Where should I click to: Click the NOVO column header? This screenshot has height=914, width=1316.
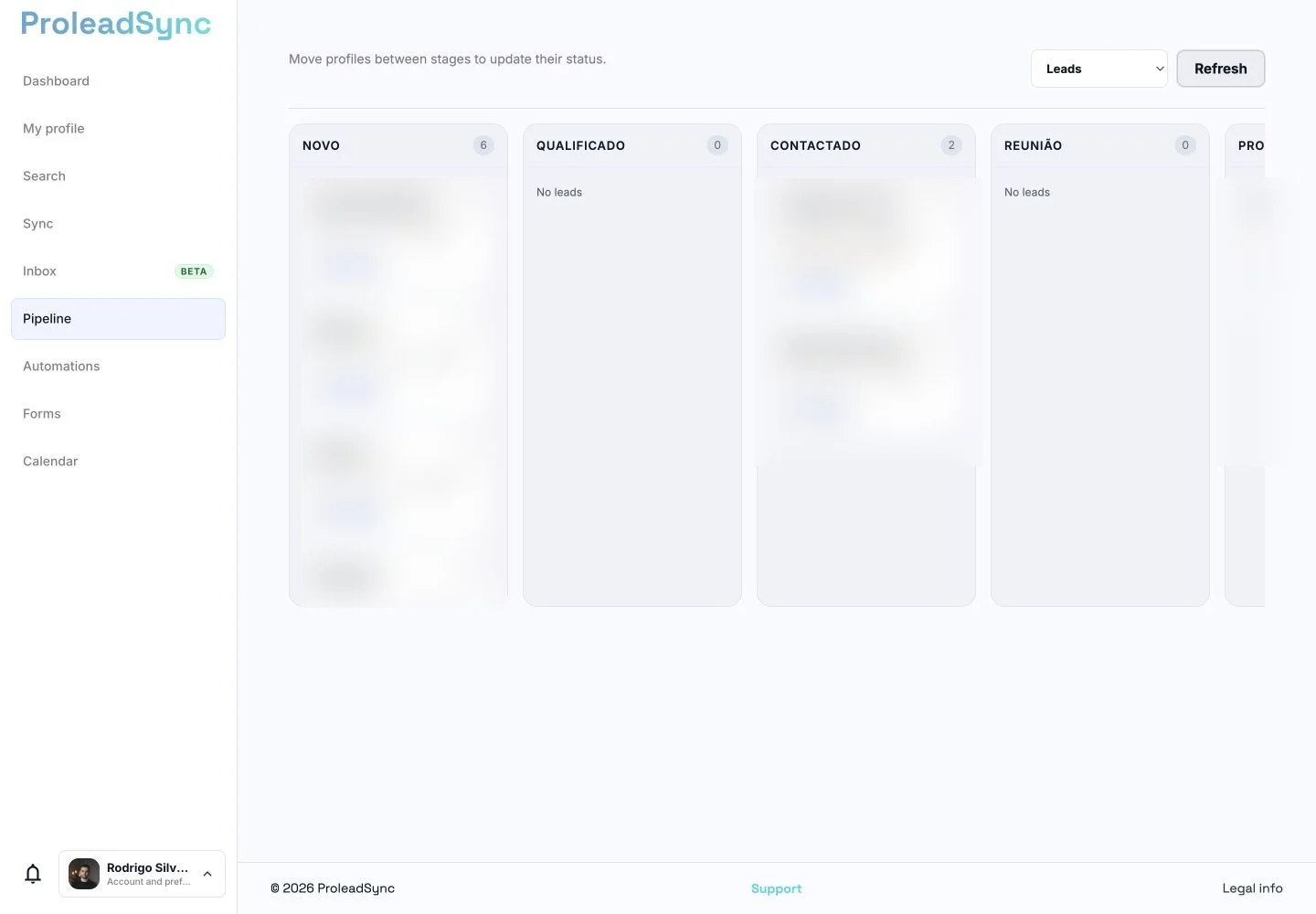tap(321, 145)
